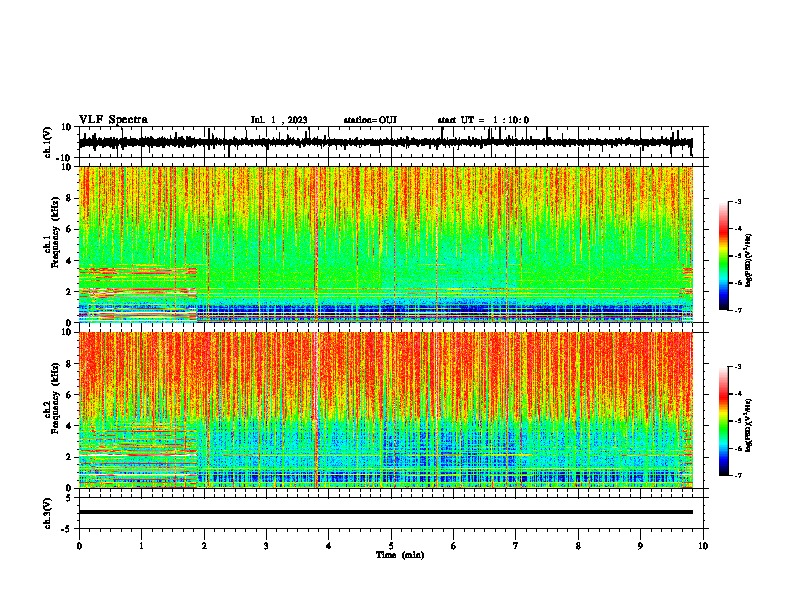Click the ch.2 color scale log(PSD) unit label

[x=749, y=425]
